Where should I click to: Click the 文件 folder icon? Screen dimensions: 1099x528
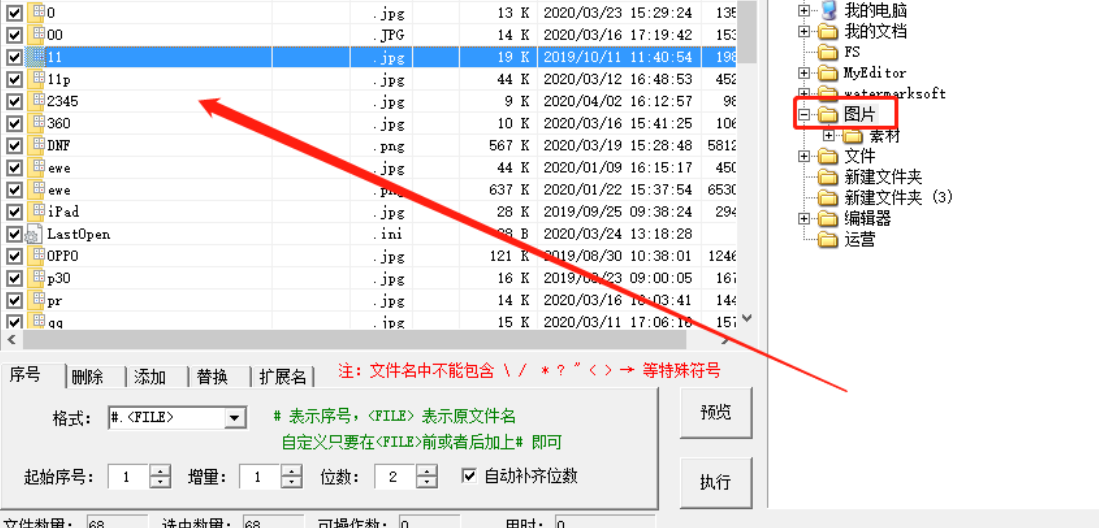point(828,156)
